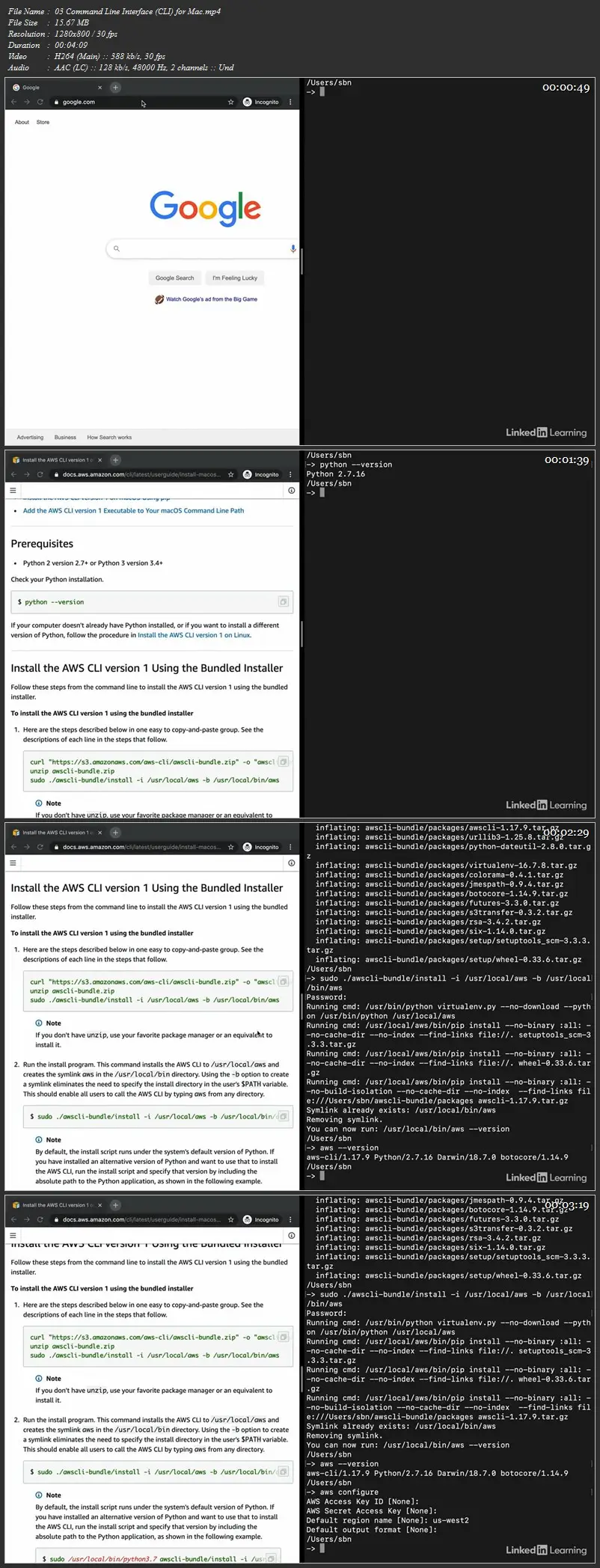Select 'Install the AWS CLI' tab in 00:02:29 frame
Image resolution: width=600 pixels, height=1568 pixels.
[x=56, y=833]
